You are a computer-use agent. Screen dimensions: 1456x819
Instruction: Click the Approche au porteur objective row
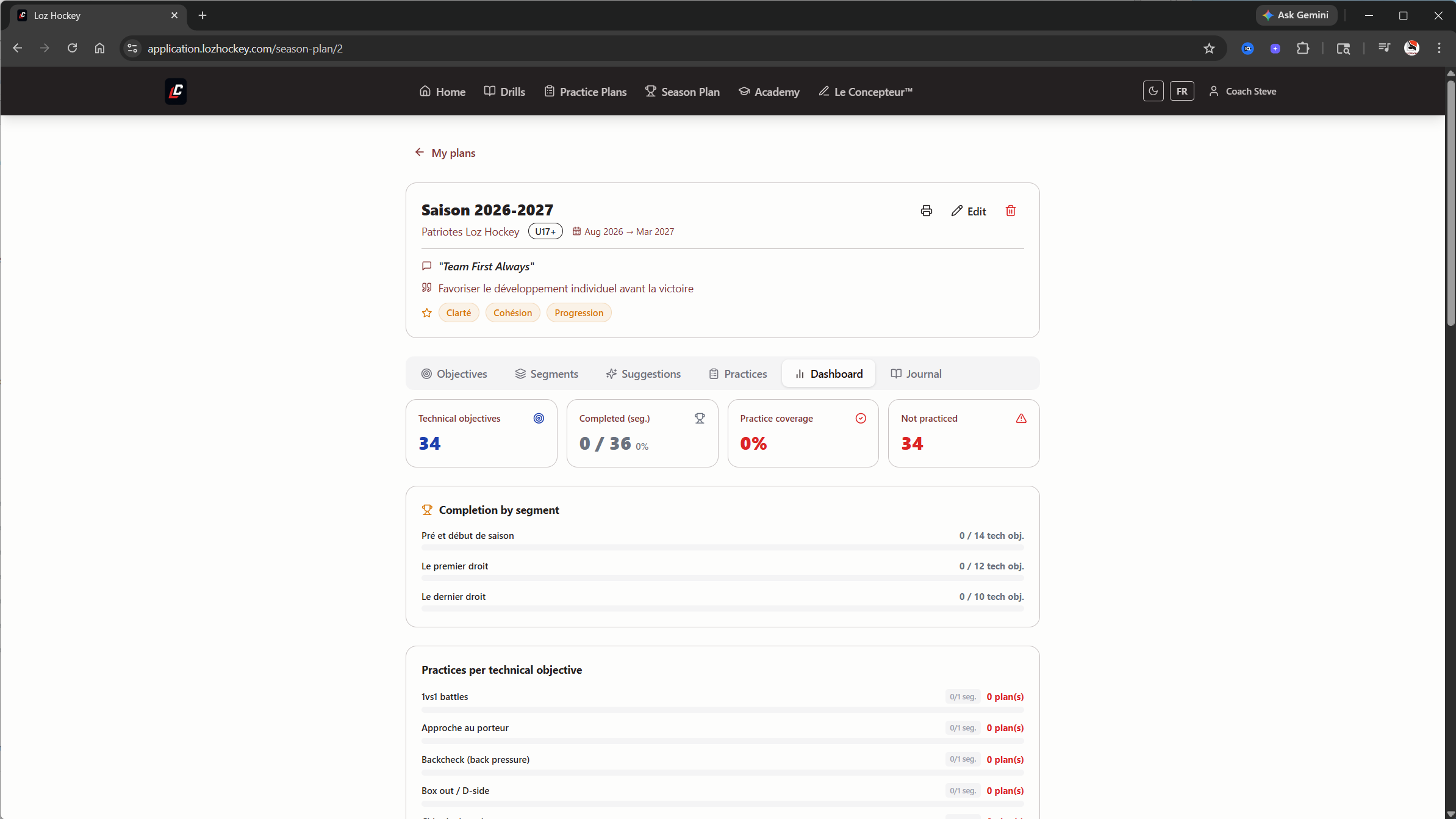(722, 732)
